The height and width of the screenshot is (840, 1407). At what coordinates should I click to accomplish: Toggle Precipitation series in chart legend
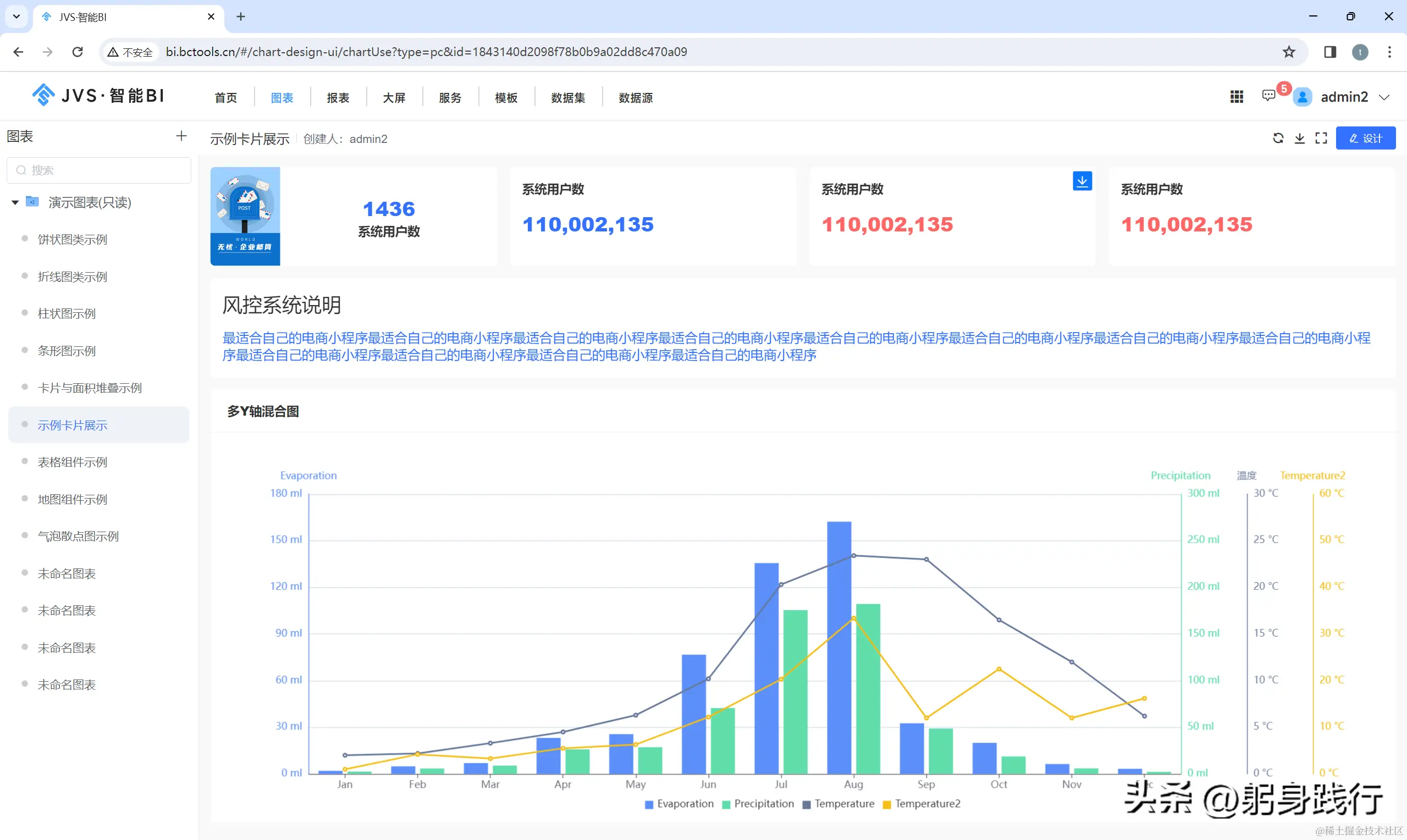758,804
